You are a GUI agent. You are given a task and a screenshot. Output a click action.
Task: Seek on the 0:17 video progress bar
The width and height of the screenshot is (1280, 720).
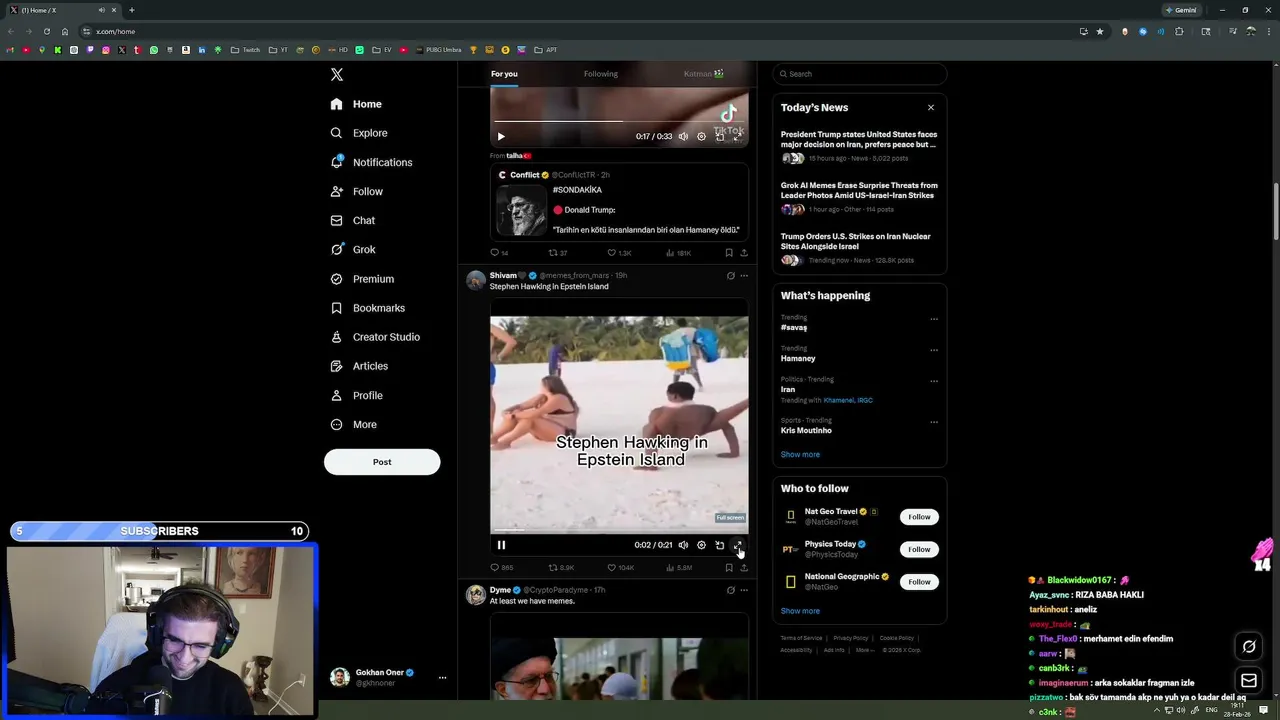coord(619,122)
